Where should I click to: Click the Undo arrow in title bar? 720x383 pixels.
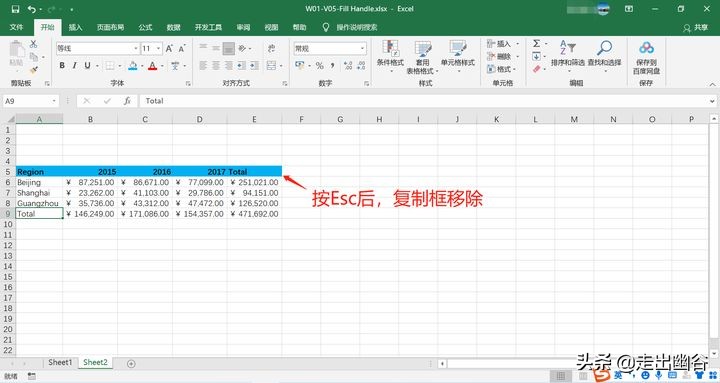[x=32, y=9]
